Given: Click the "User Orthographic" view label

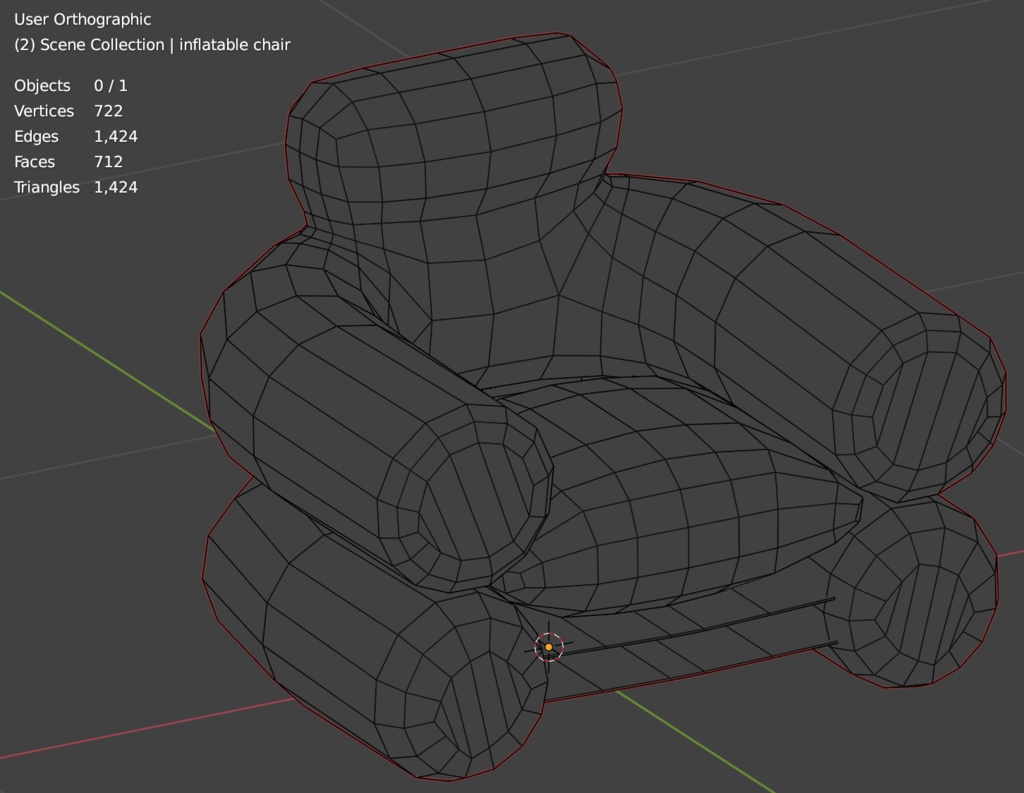Looking at the screenshot, I should [82, 20].
